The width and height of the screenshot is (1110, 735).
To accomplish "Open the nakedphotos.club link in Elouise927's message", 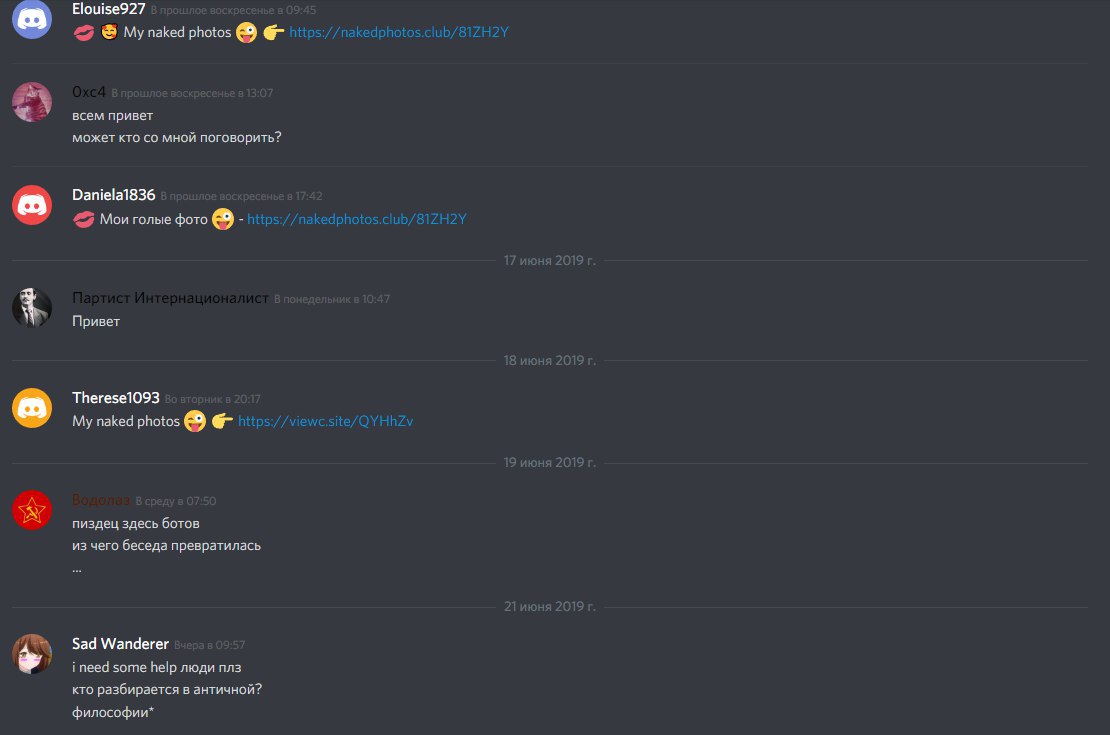I will [x=399, y=32].
